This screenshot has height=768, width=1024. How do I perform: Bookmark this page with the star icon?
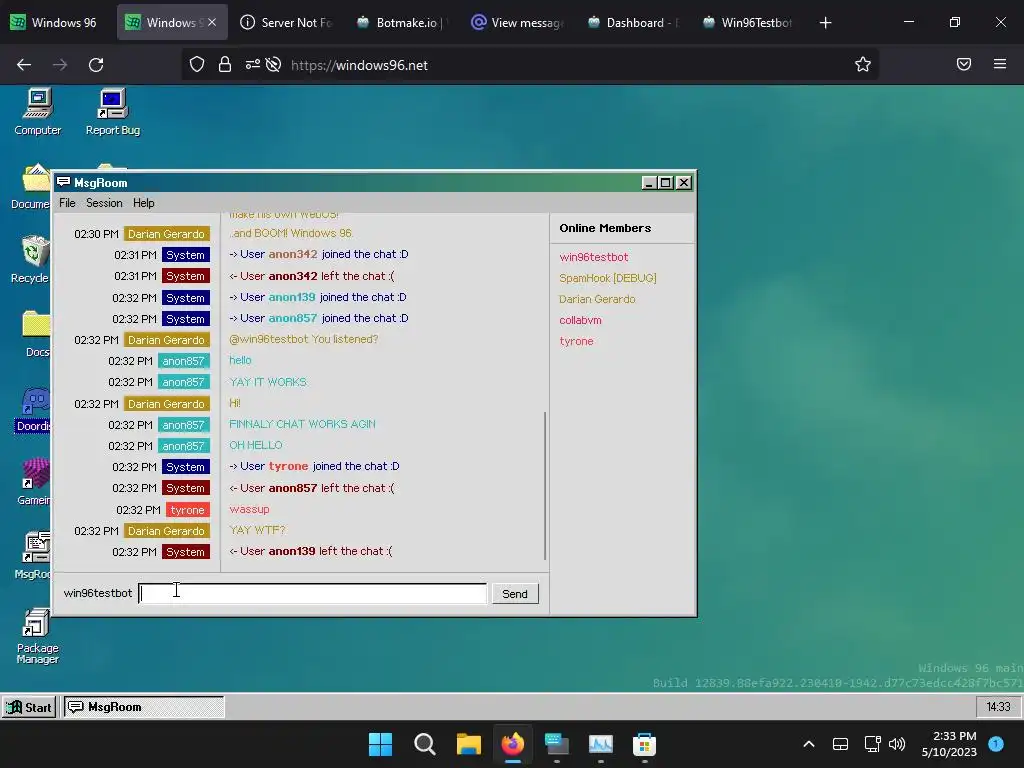(x=863, y=65)
